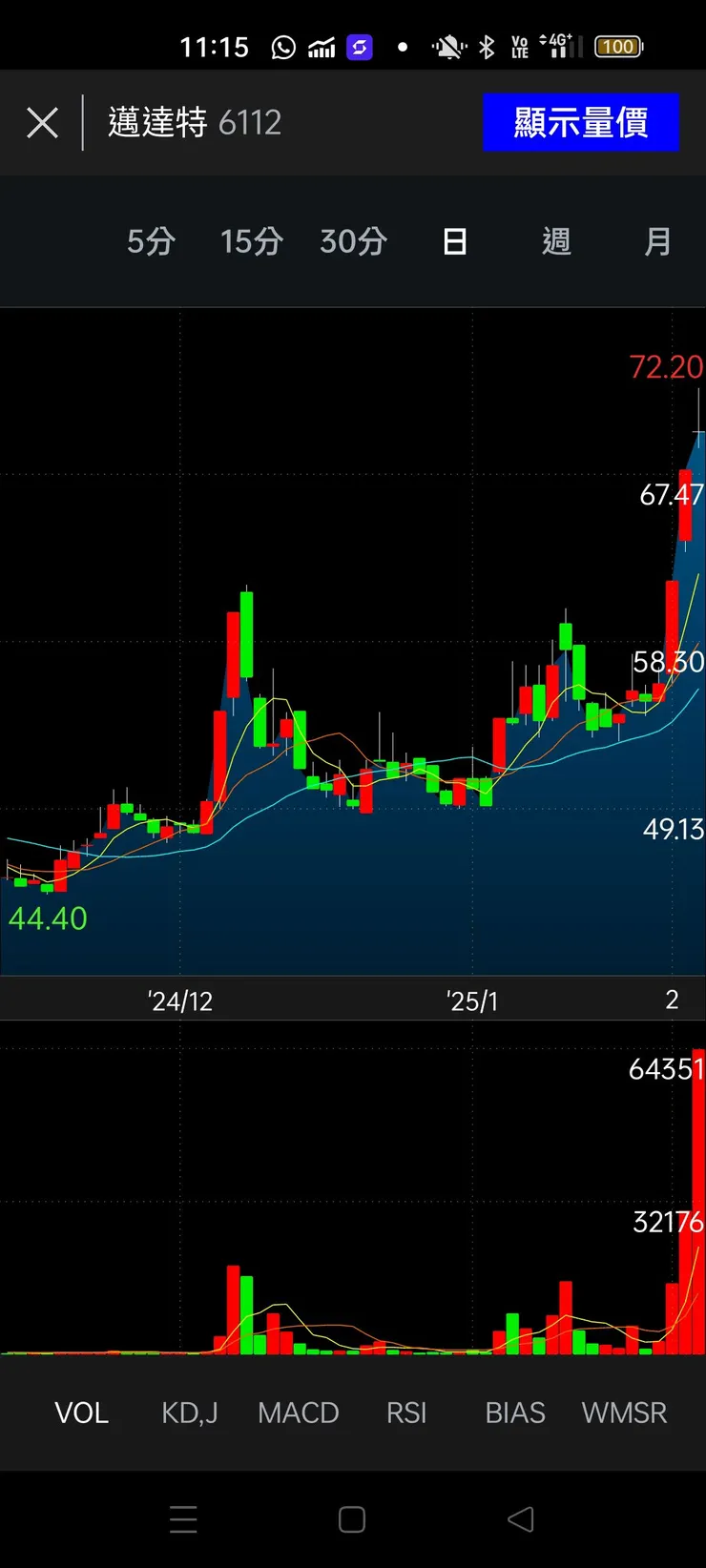
Task: Tap the low price label 44.40
Action: tap(48, 918)
